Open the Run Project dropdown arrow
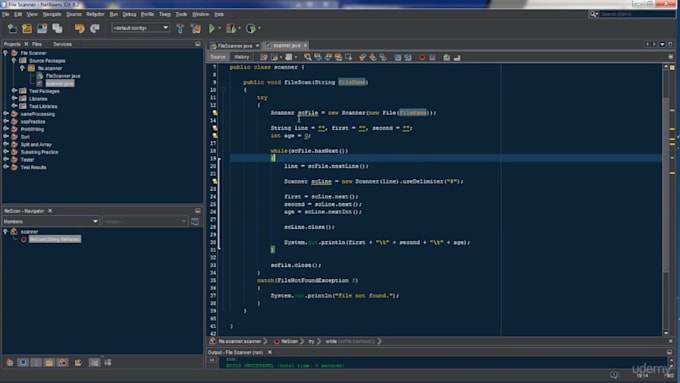The image size is (680, 383). pyautogui.click(x=219, y=29)
